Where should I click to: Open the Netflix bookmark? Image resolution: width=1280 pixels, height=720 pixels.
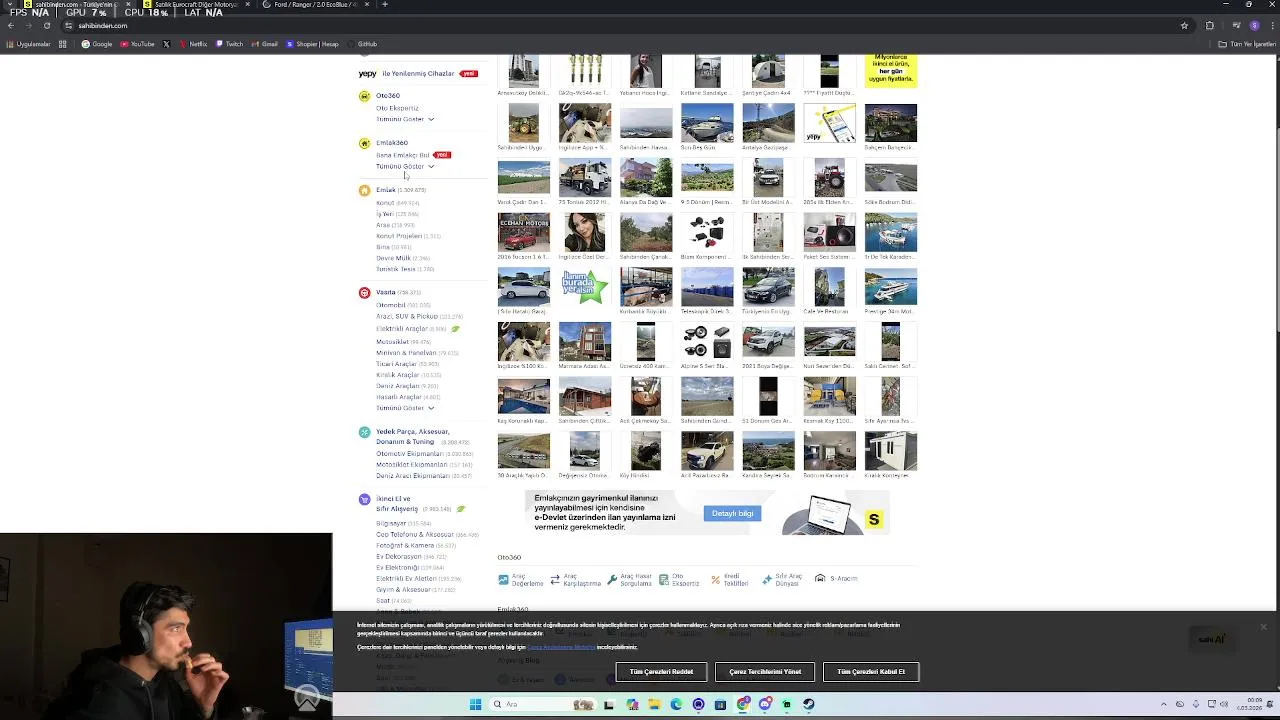click(193, 44)
